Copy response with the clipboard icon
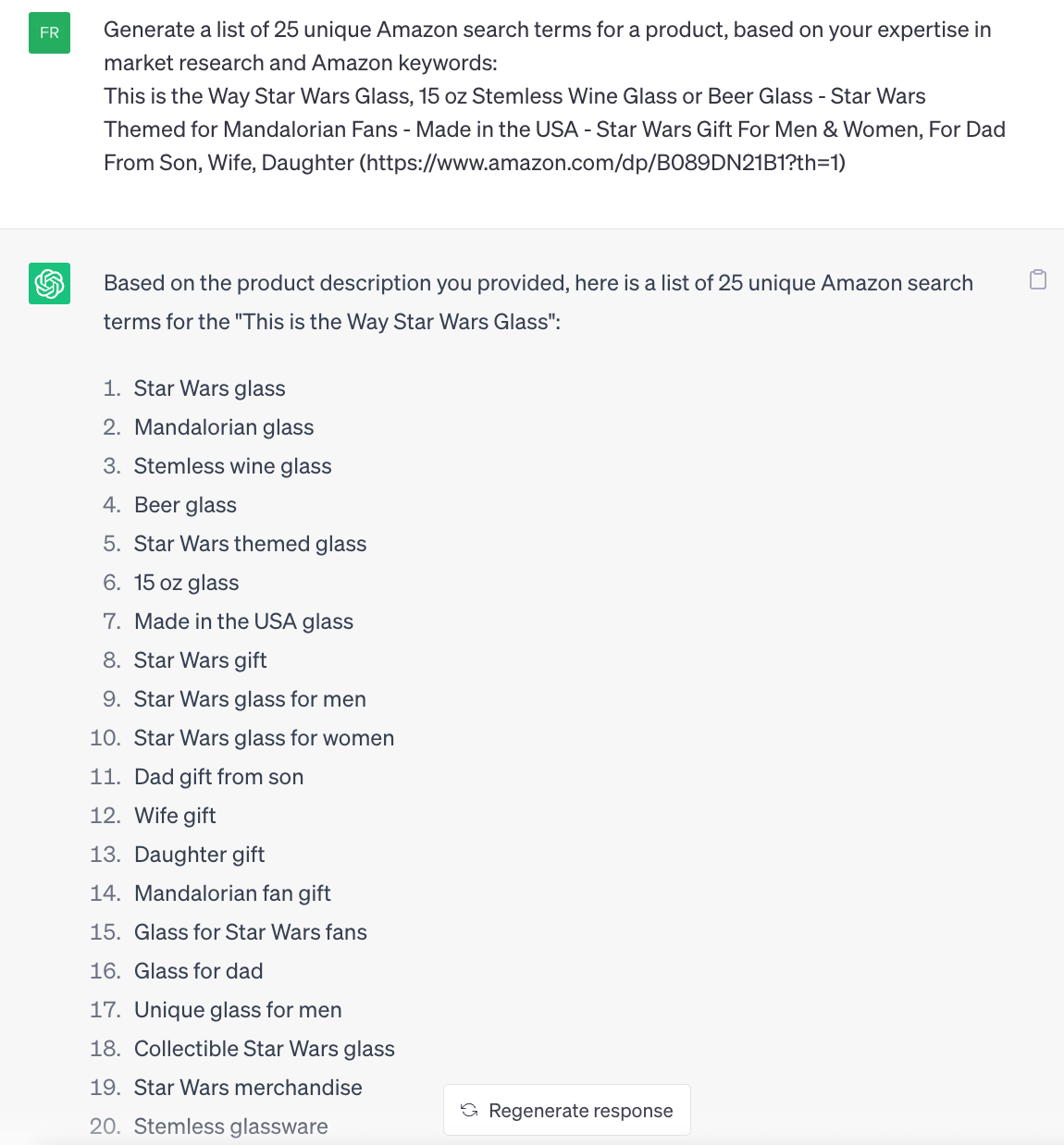The image size is (1064, 1145). [x=1038, y=279]
